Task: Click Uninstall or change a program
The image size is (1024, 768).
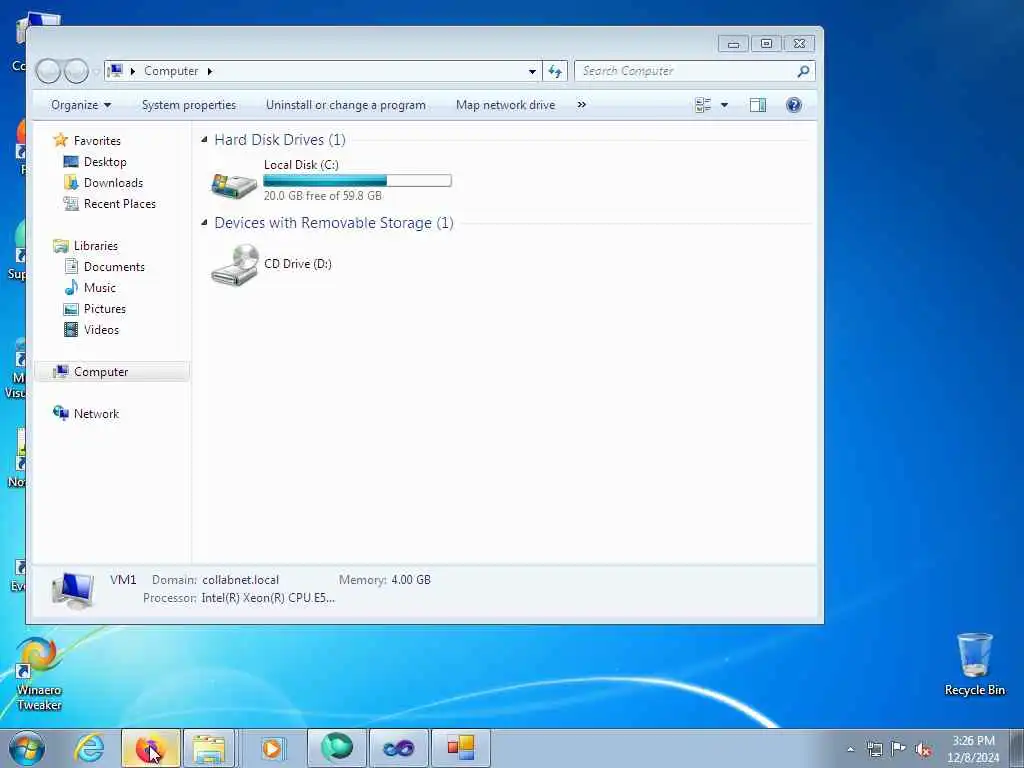Action: pyautogui.click(x=345, y=105)
